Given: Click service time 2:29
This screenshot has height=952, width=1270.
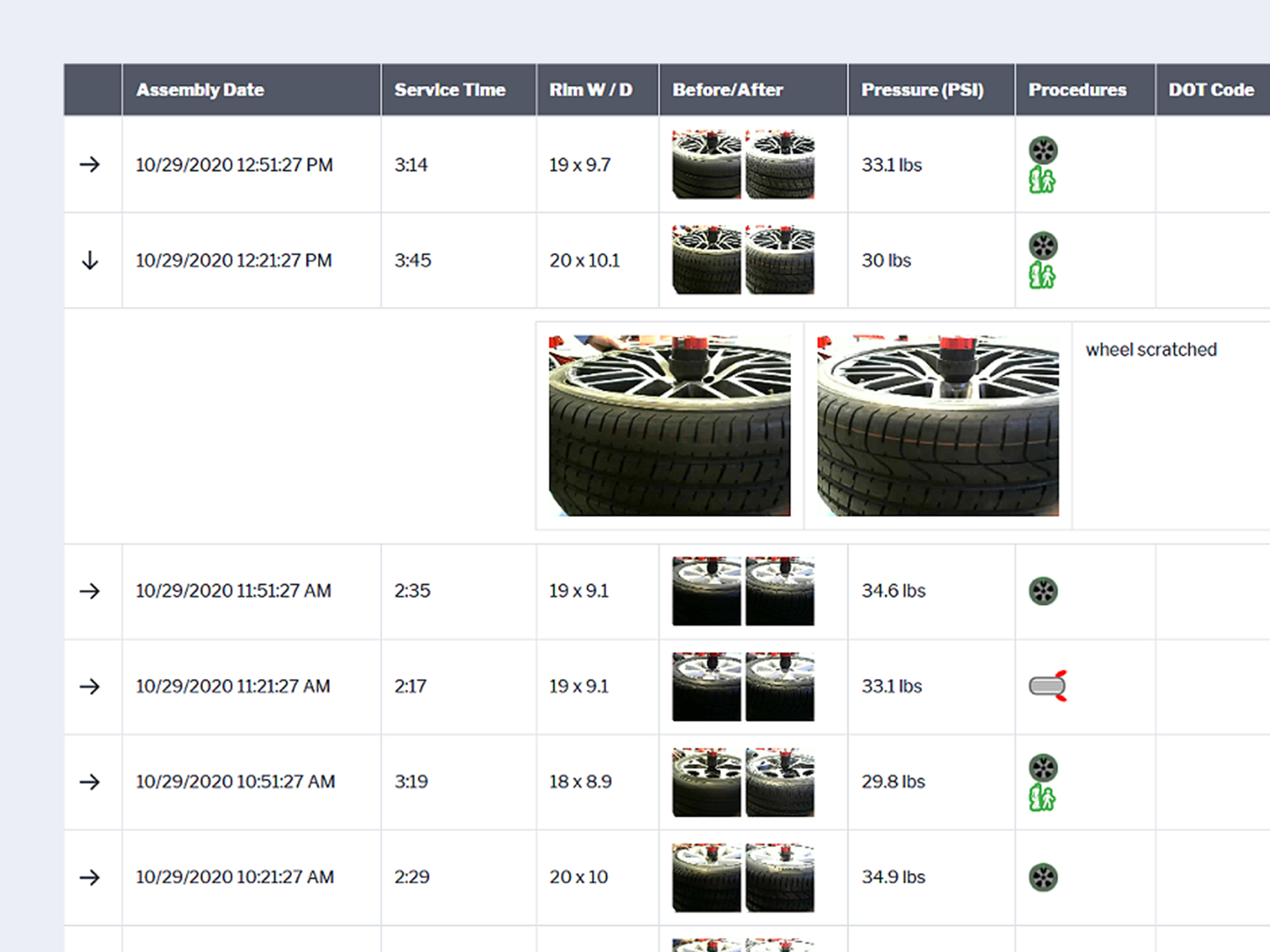Looking at the screenshot, I should [x=412, y=877].
